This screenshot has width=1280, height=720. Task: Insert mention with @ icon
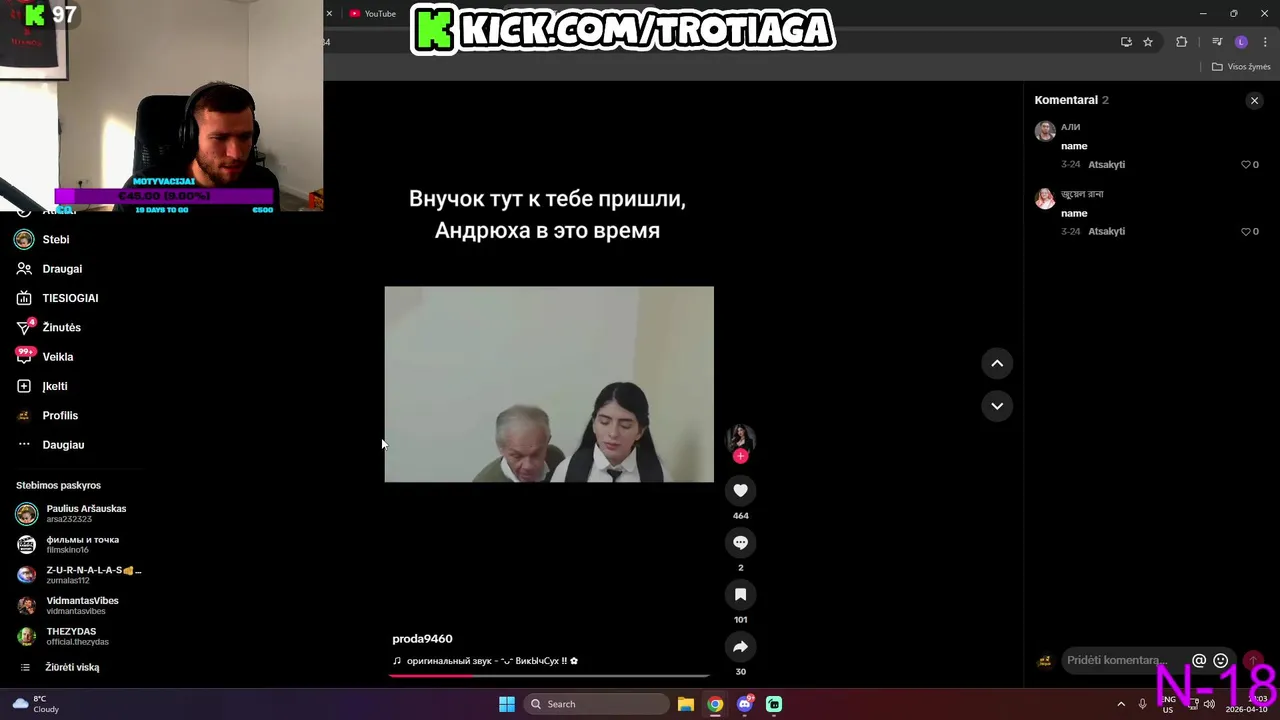(x=1199, y=660)
